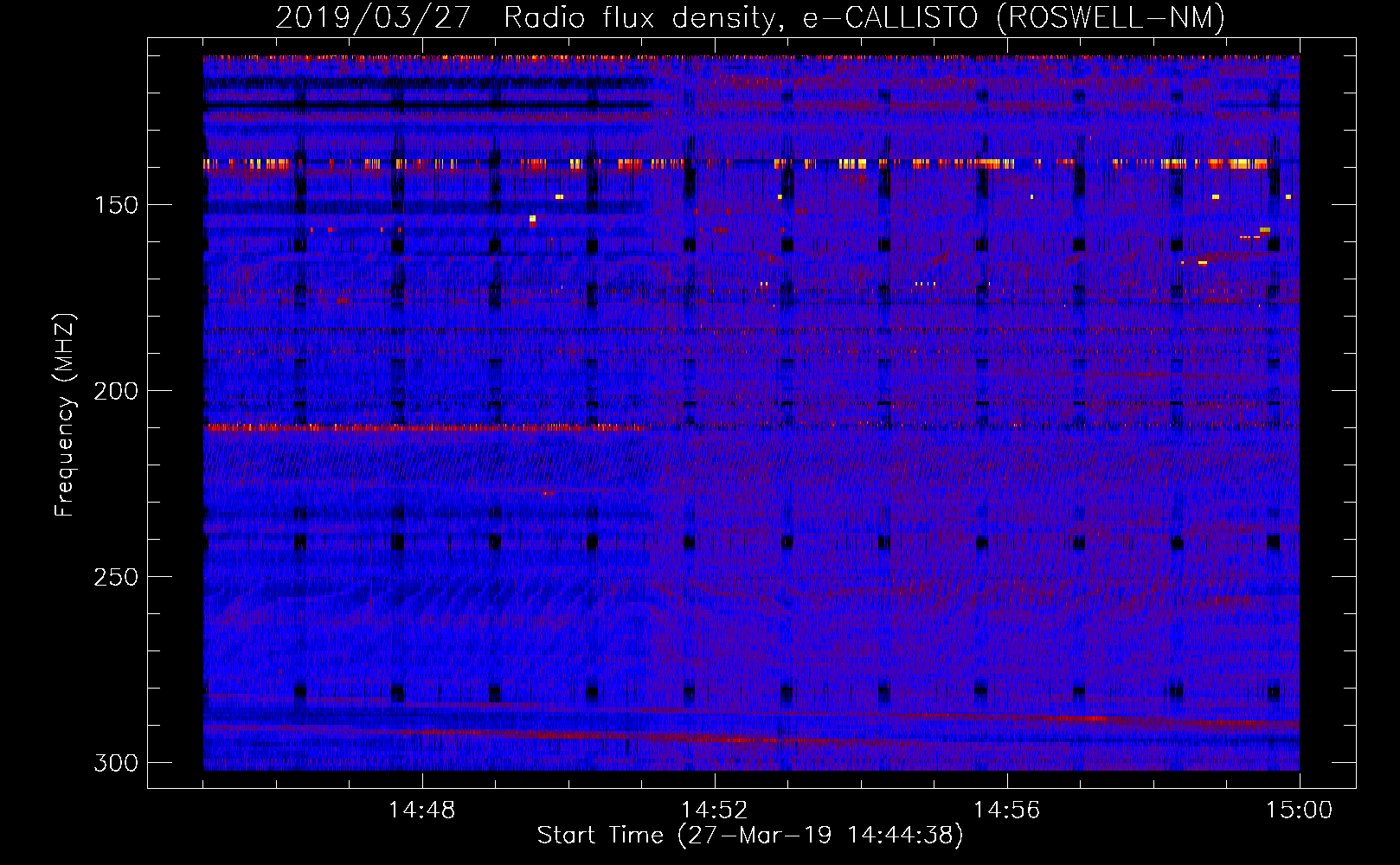Select the 150 frequency tick label
This screenshot has width=1400, height=865.
116,205
